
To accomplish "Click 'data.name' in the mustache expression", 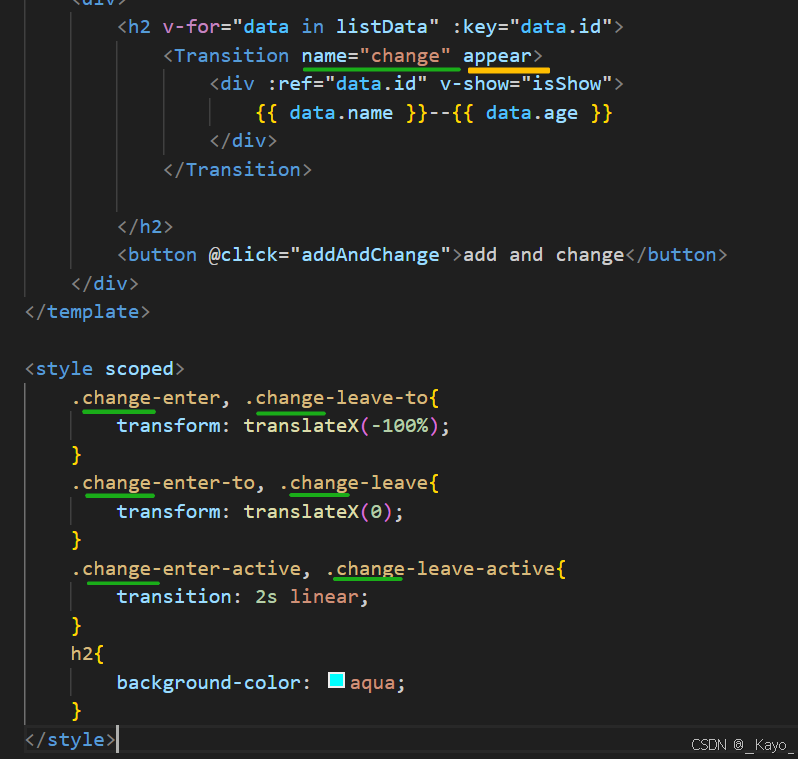I will tap(341, 113).
